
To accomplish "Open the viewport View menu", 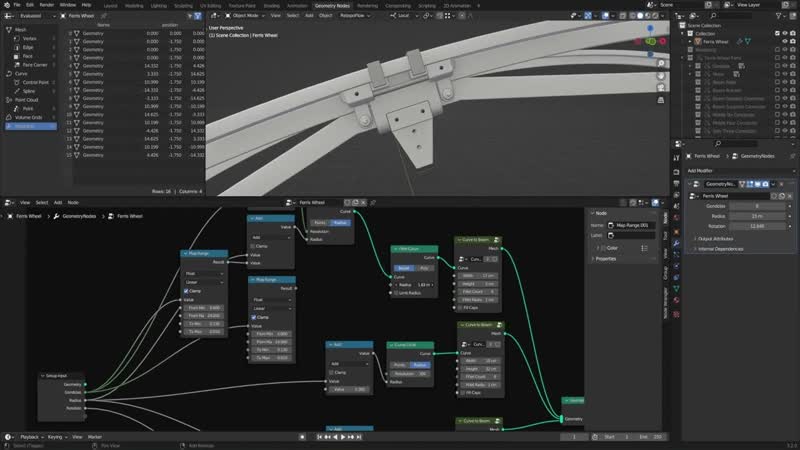I will coord(276,16).
